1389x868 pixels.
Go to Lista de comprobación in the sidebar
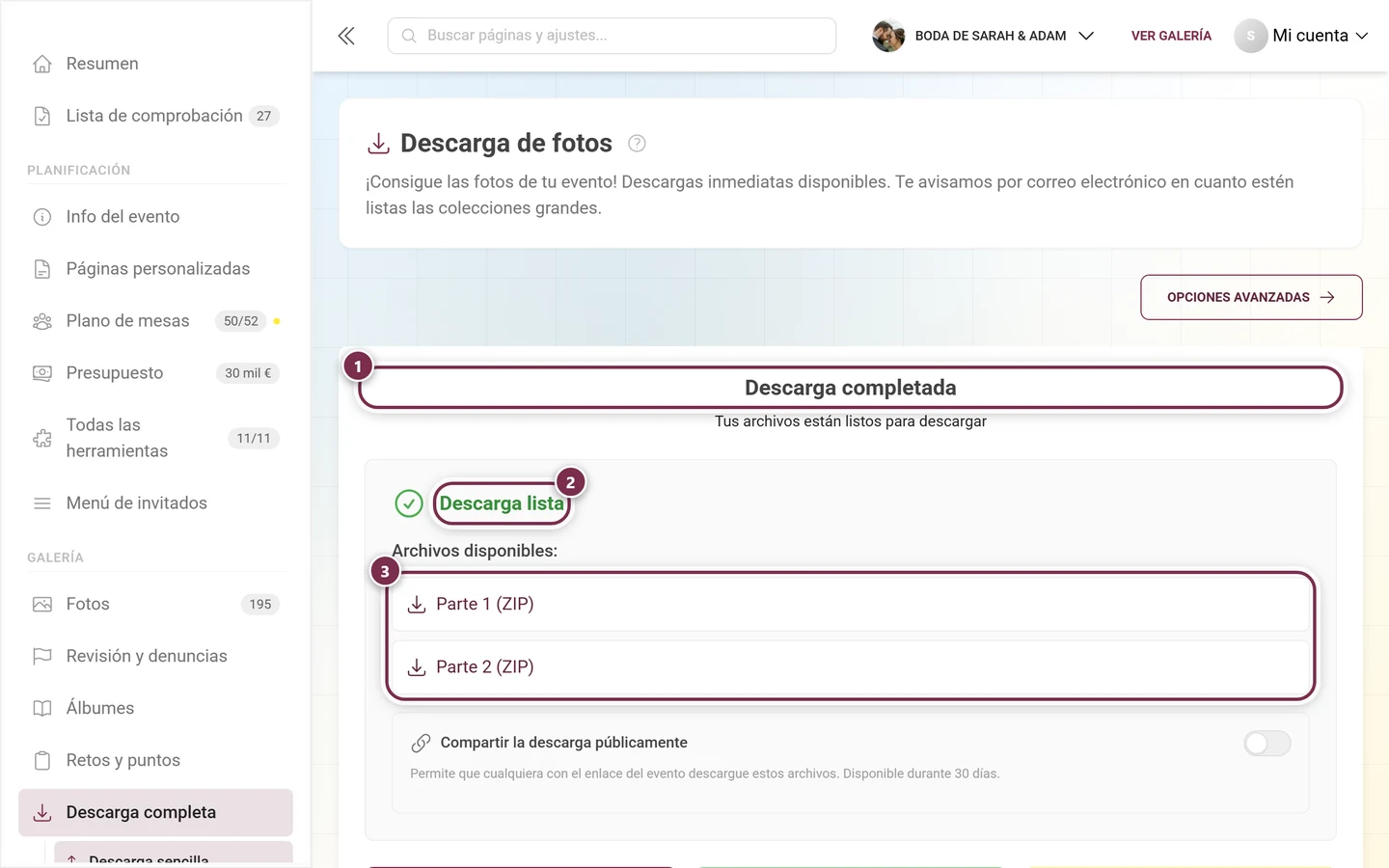pos(155,116)
